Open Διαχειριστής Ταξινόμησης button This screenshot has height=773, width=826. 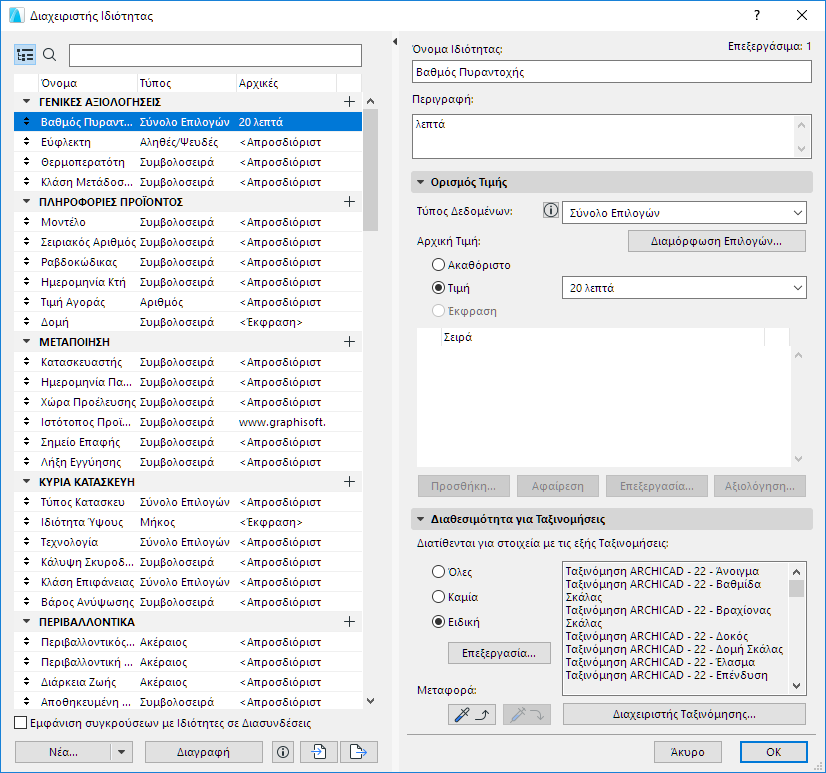click(x=683, y=714)
